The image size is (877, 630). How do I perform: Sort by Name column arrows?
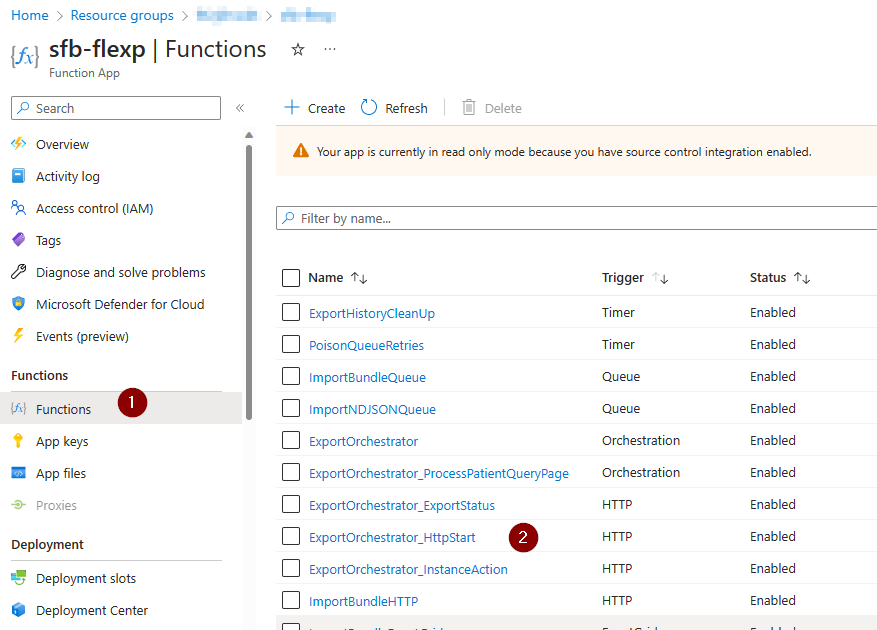coord(359,278)
